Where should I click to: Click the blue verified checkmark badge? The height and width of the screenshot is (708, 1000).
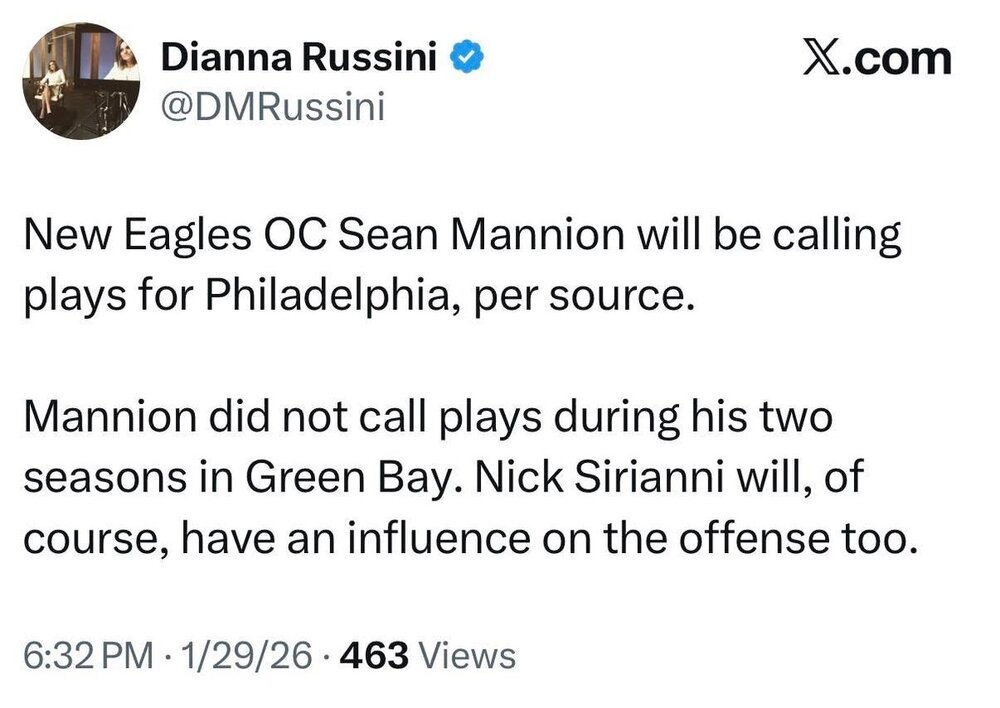pyautogui.click(x=466, y=60)
